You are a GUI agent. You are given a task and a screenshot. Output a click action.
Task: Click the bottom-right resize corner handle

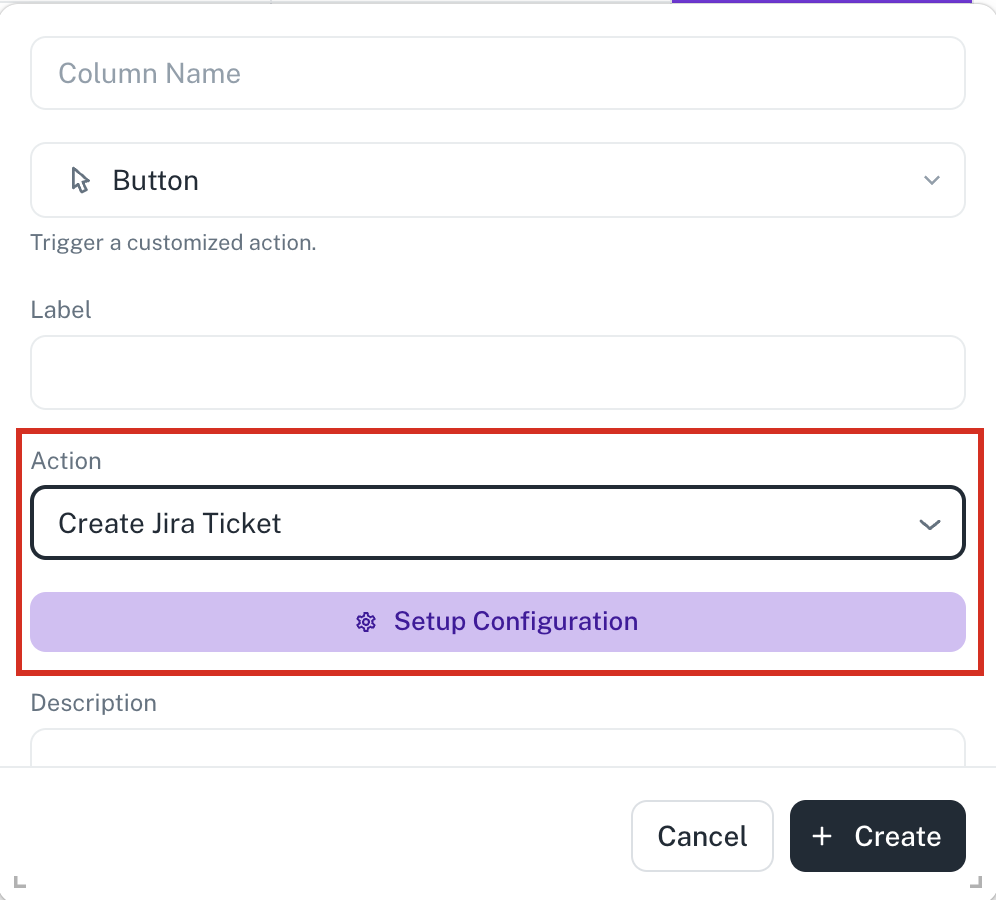coord(976,882)
